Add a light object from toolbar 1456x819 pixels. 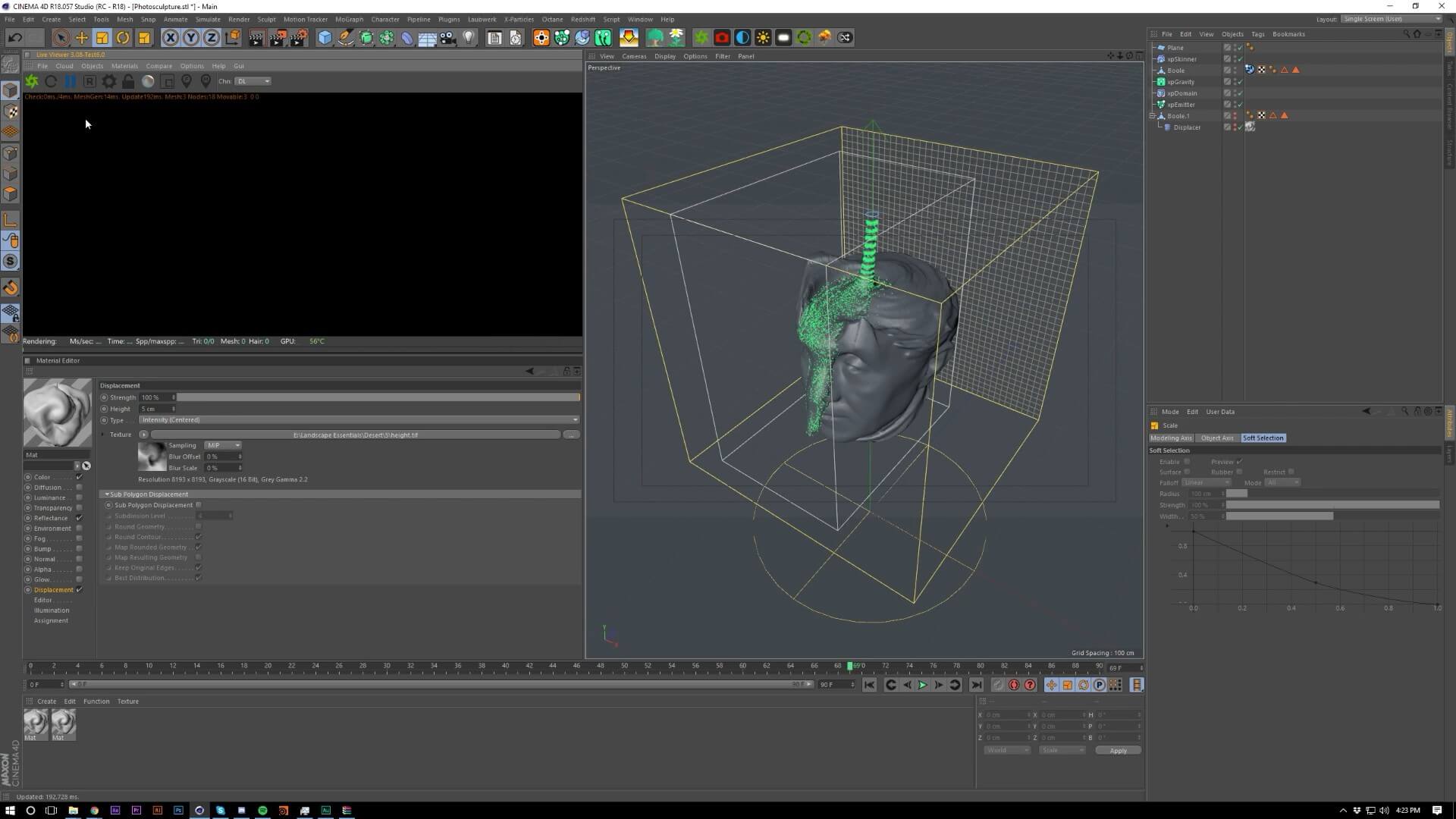(x=469, y=37)
